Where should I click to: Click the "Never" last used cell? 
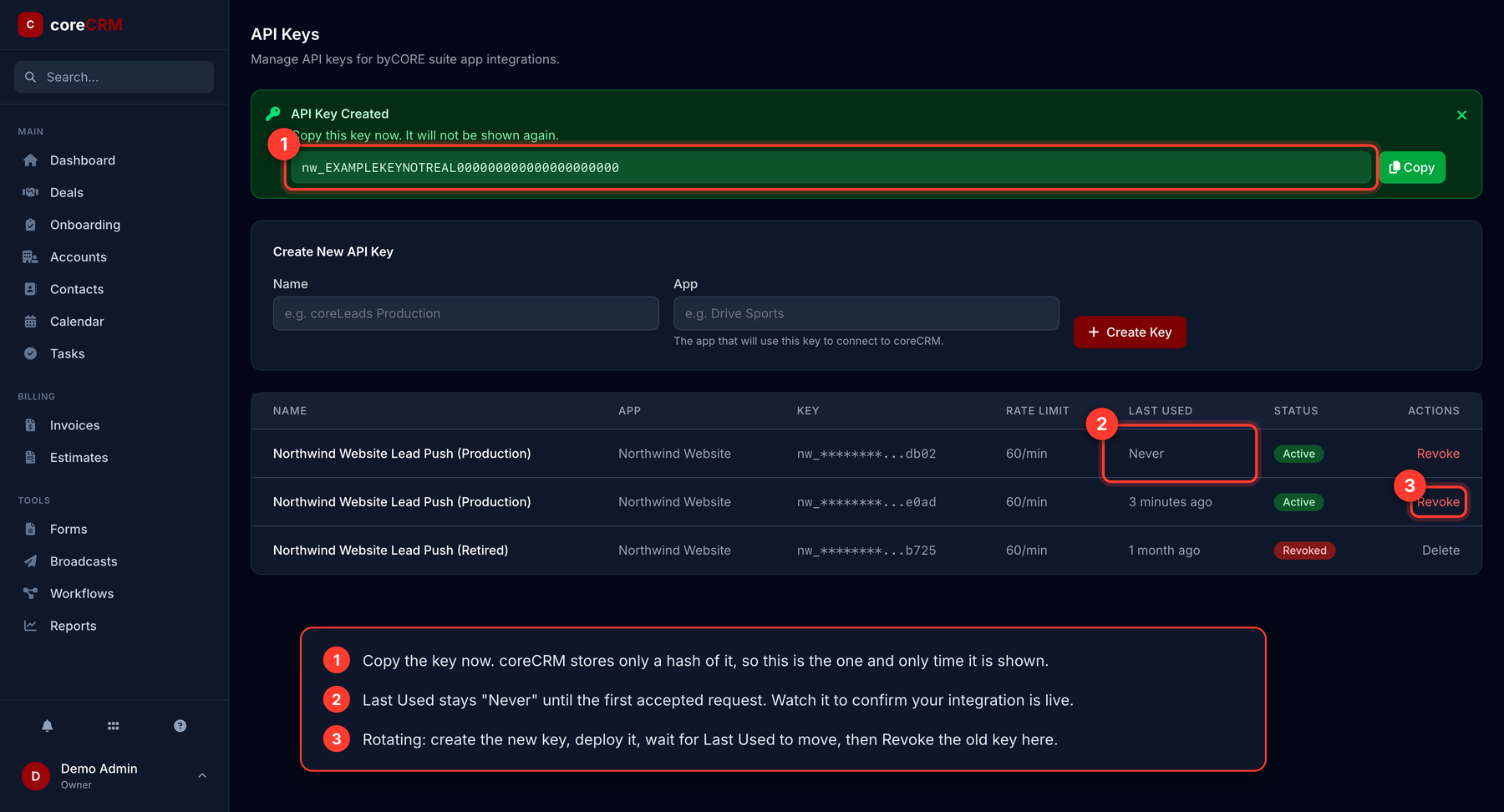tap(1146, 454)
